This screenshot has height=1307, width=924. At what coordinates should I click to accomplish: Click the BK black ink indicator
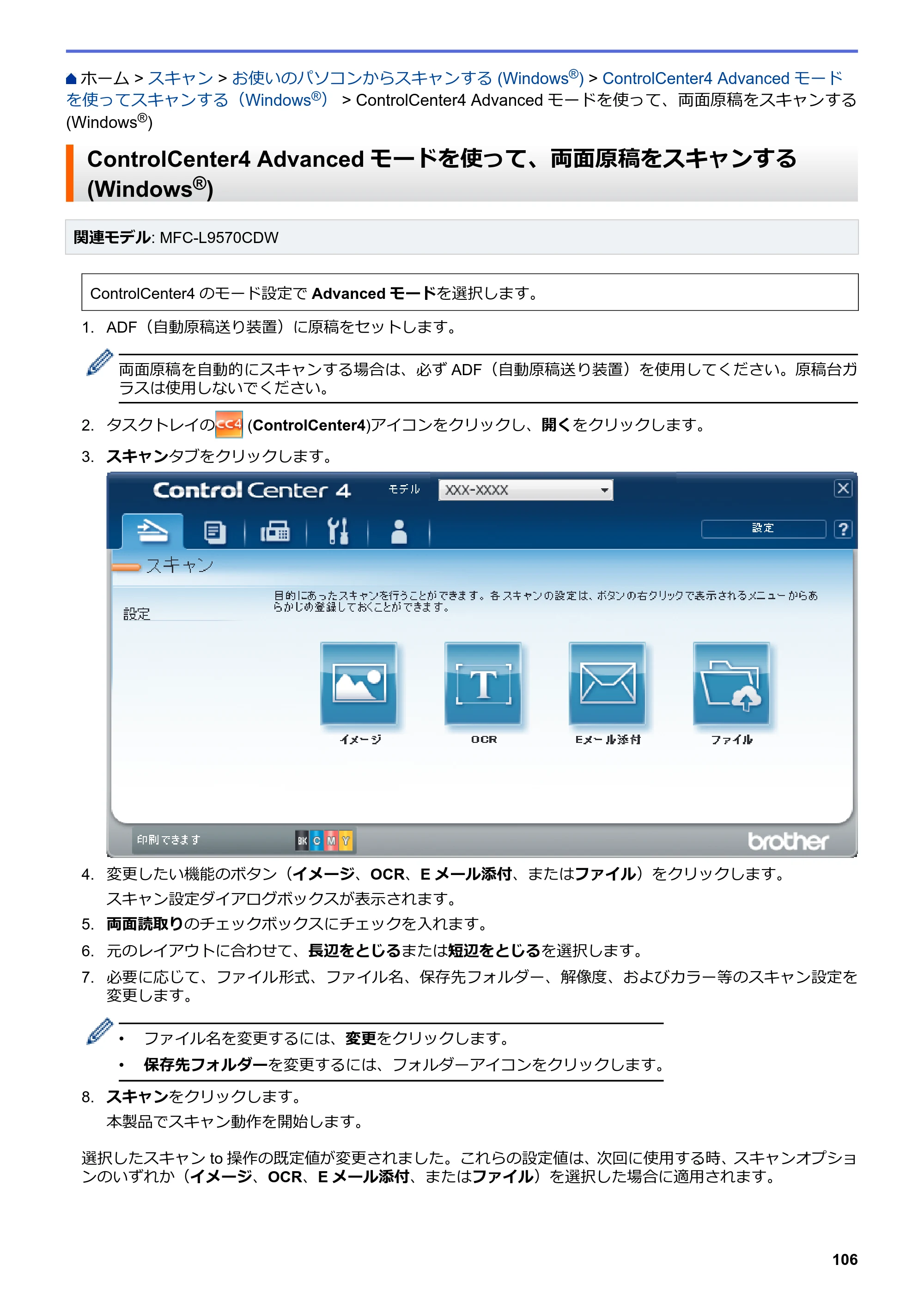[x=302, y=840]
